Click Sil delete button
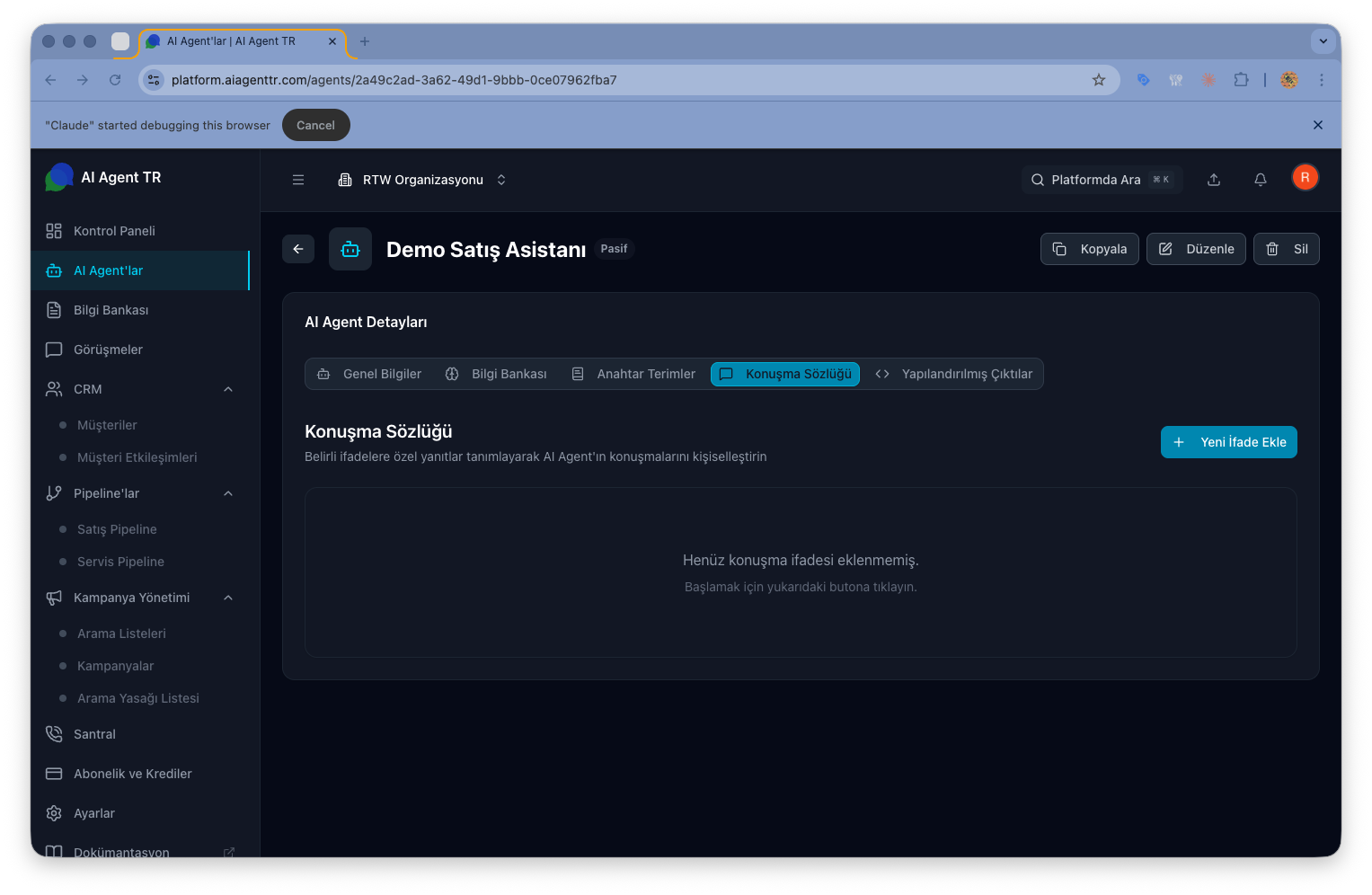This screenshot has width=1372, height=895. [1286, 249]
